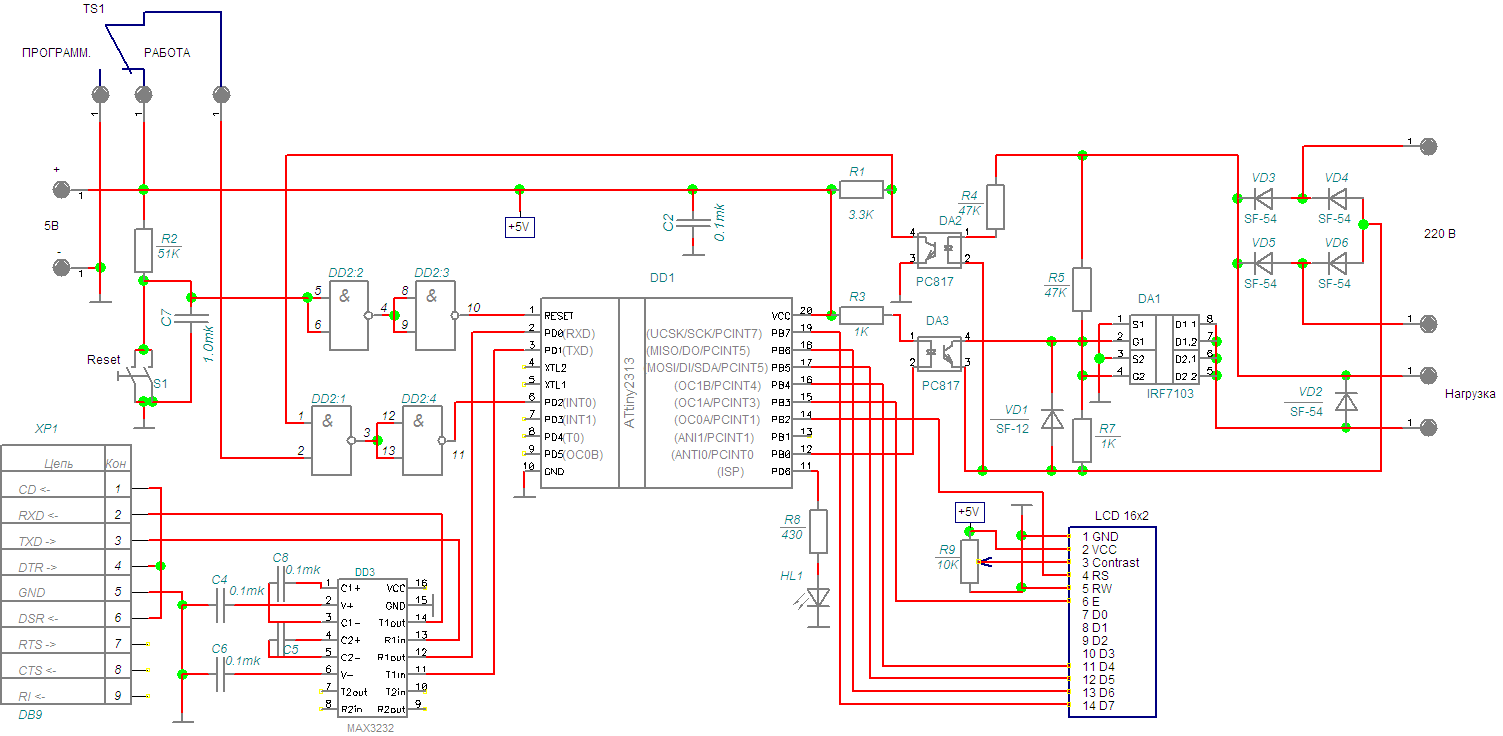Viewport: 1503px width, 736px height.
Task: Select diode VD5 symbol in bridge
Action: pyautogui.click(x=1264, y=263)
